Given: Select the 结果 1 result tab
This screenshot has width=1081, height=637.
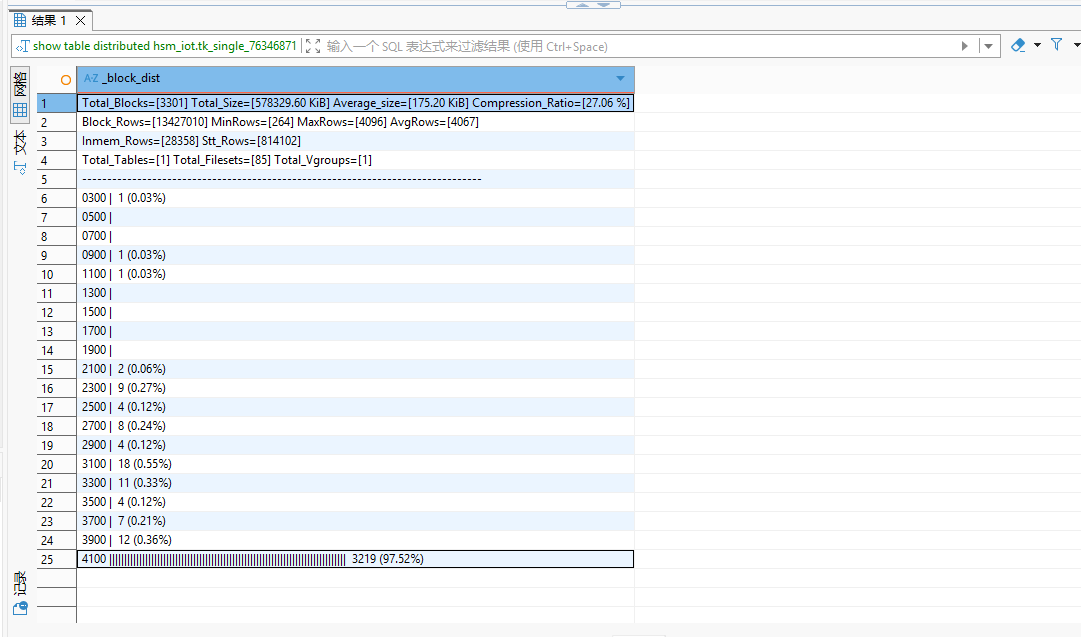Looking at the screenshot, I should [48, 20].
